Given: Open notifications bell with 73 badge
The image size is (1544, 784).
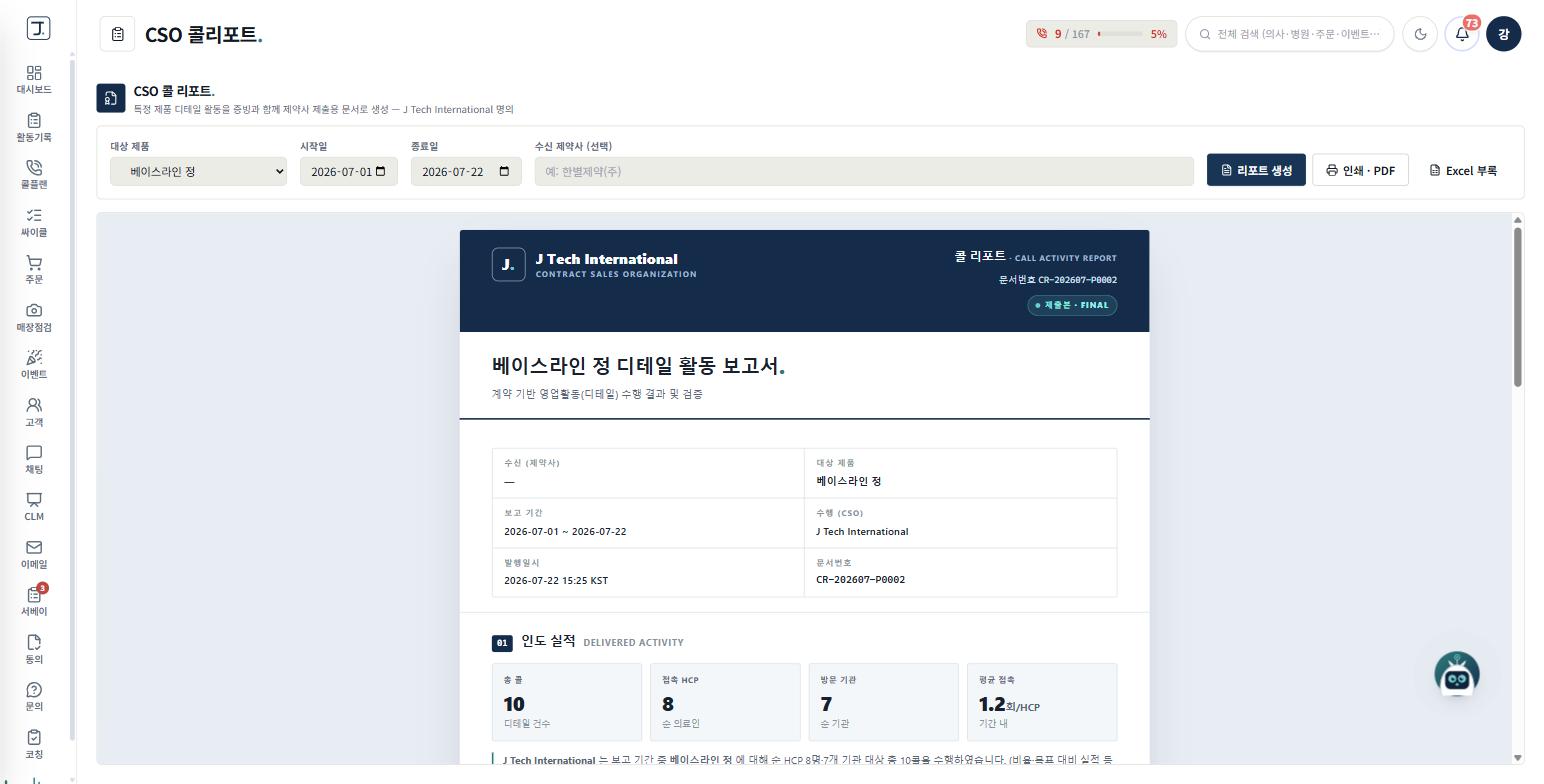Looking at the screenshot, I should pyautogui.click(x=1462, y=34).
